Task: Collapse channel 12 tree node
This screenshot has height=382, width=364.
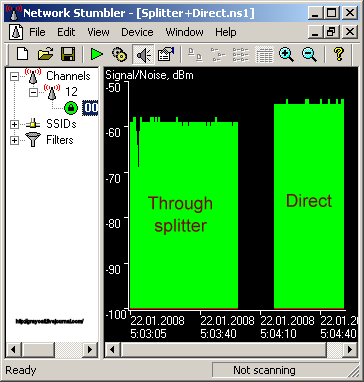Action: [33, 92]
